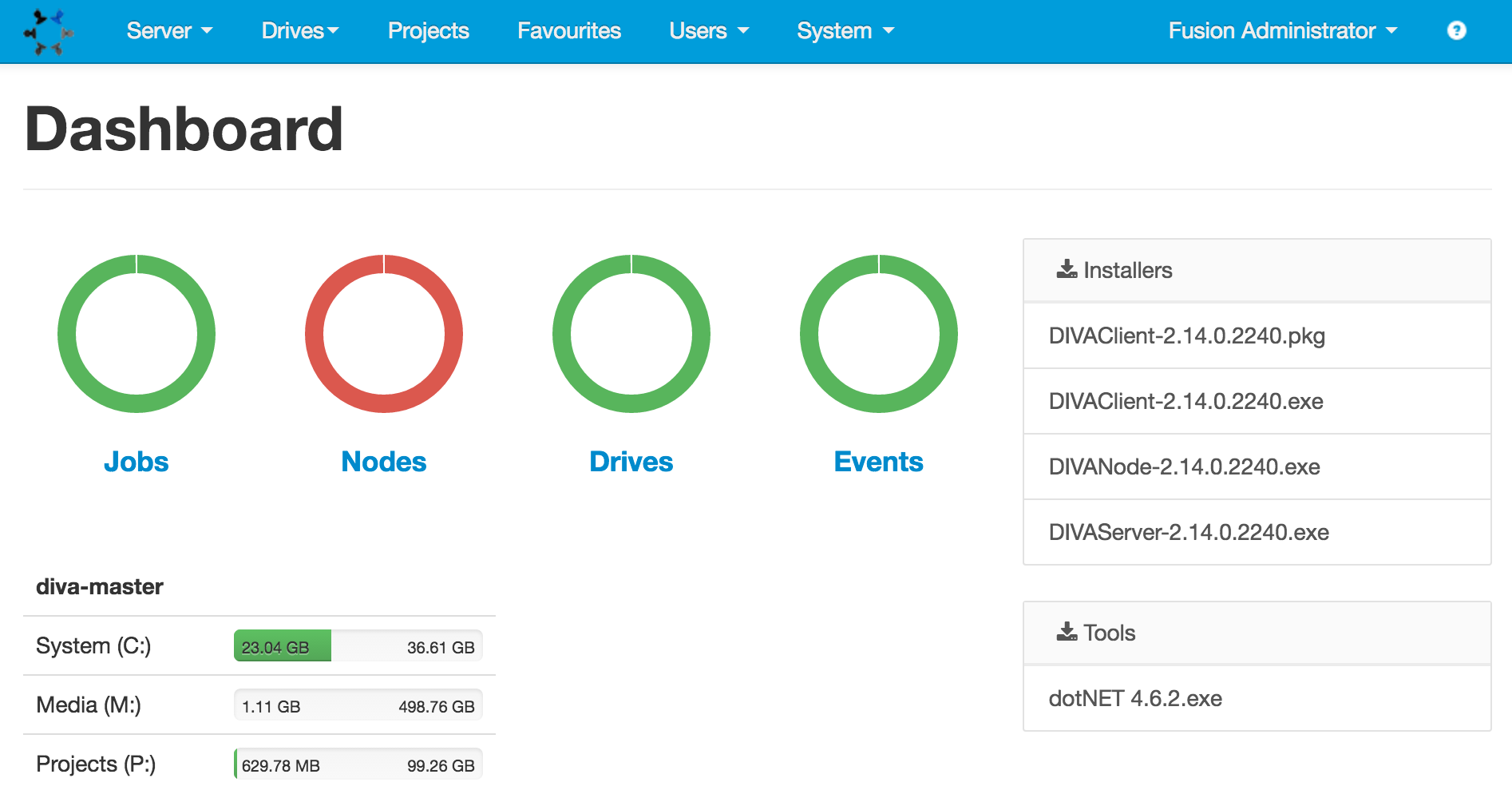1512x798 pixels.
Task: Click the diva-master server heading
Action: click(100, 587)
